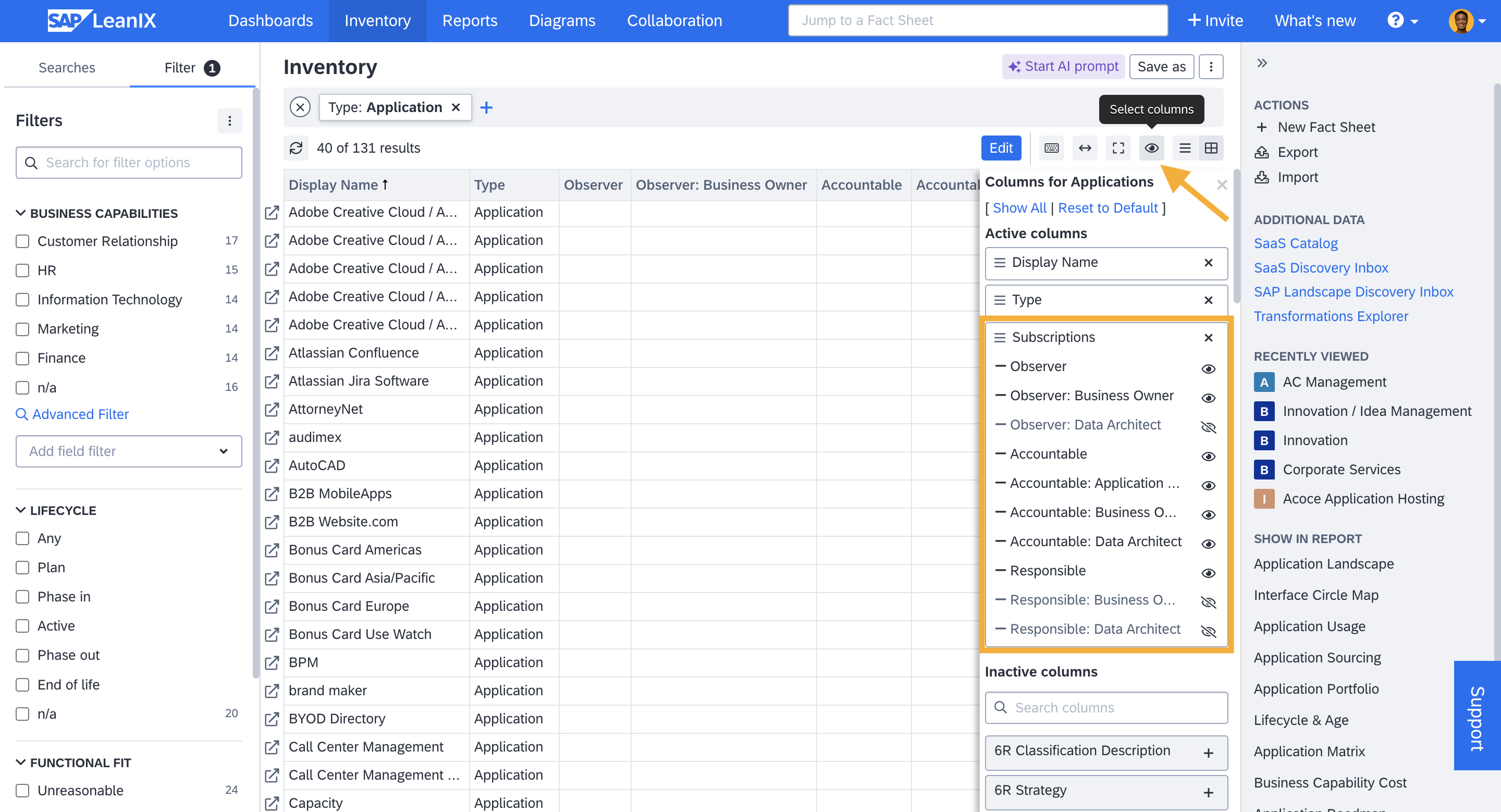This screenshot has height=812, width=1501.
Task: Expand the Advanced Filter option
Action: click(x=80, y=414)
